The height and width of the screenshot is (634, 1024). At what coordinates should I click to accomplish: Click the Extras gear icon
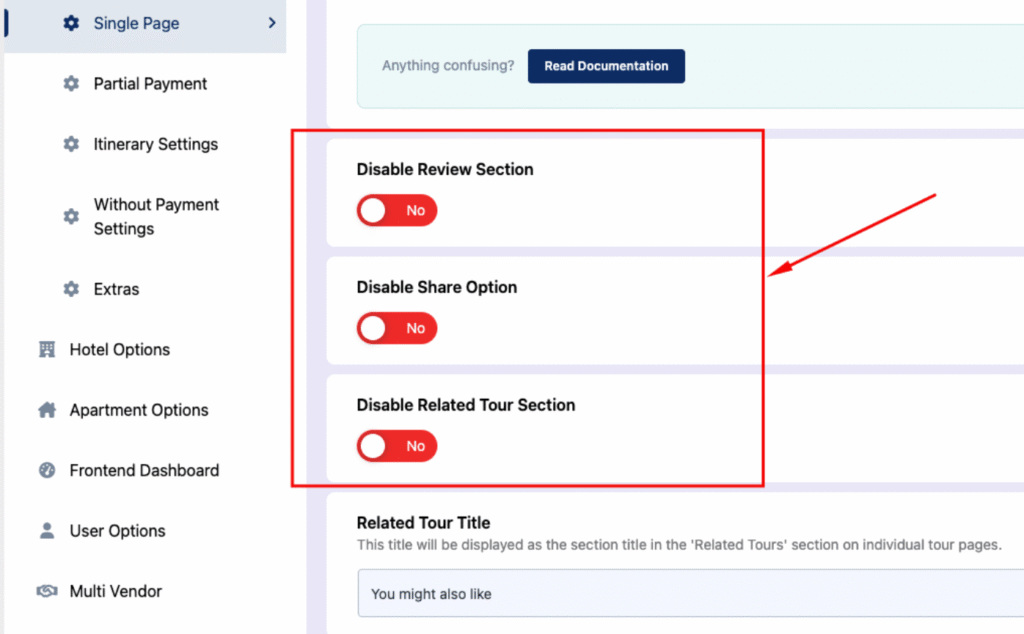(x=71, y=289)
